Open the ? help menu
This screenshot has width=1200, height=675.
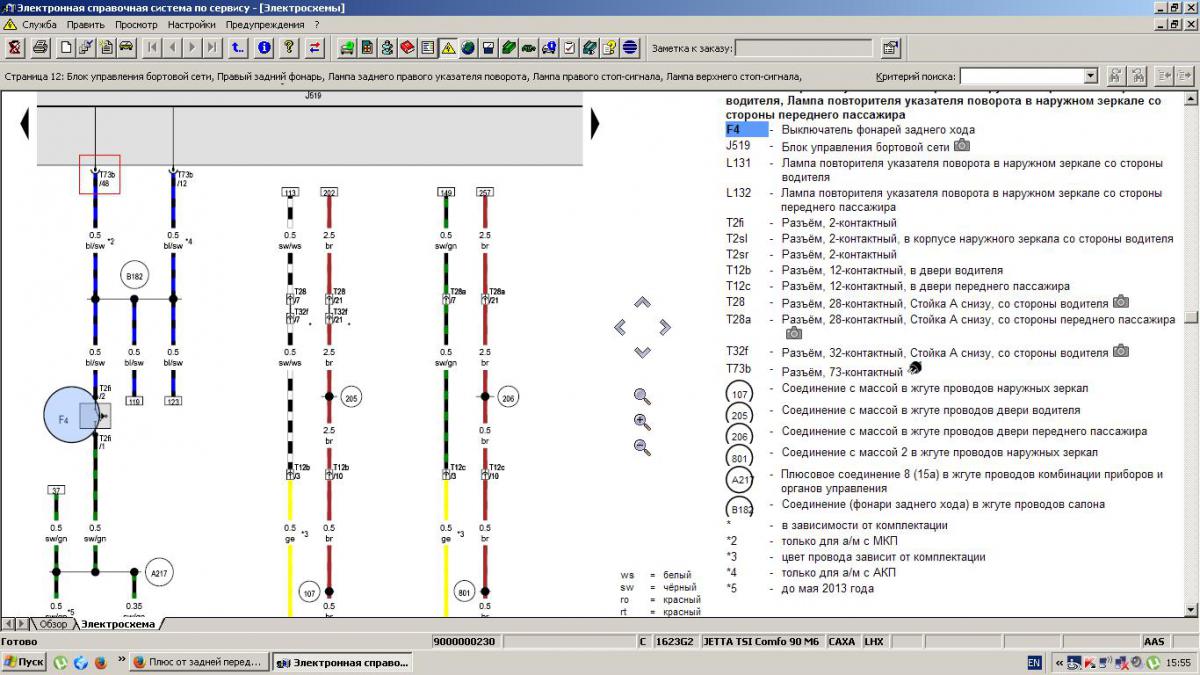click(x=317, y=24)
